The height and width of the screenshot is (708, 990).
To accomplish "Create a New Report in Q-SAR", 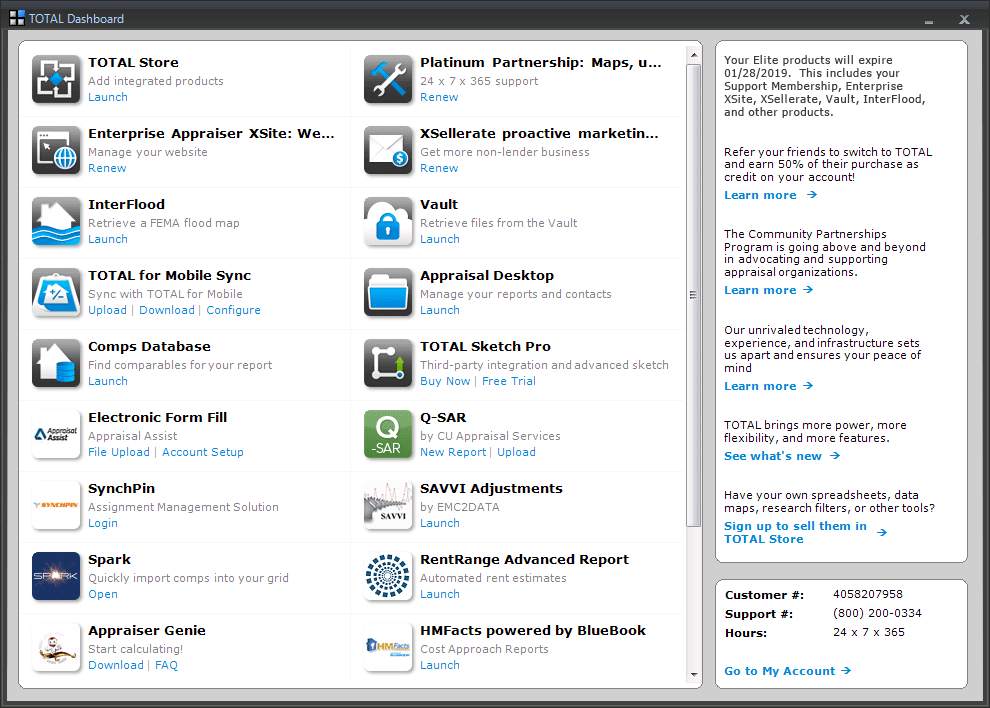I will 453,452.
